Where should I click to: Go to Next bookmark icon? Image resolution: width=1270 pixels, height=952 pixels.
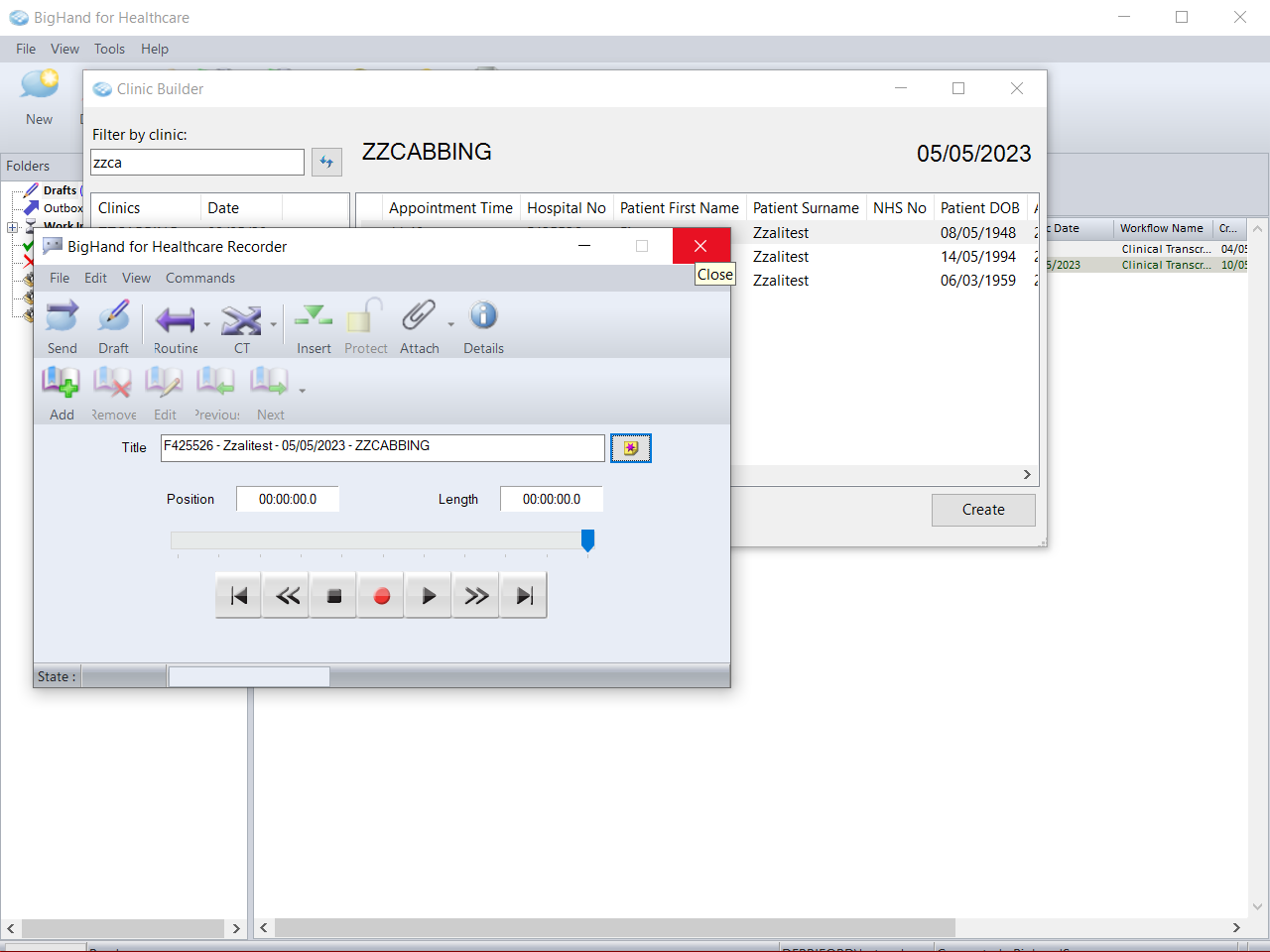pos(268,382)
